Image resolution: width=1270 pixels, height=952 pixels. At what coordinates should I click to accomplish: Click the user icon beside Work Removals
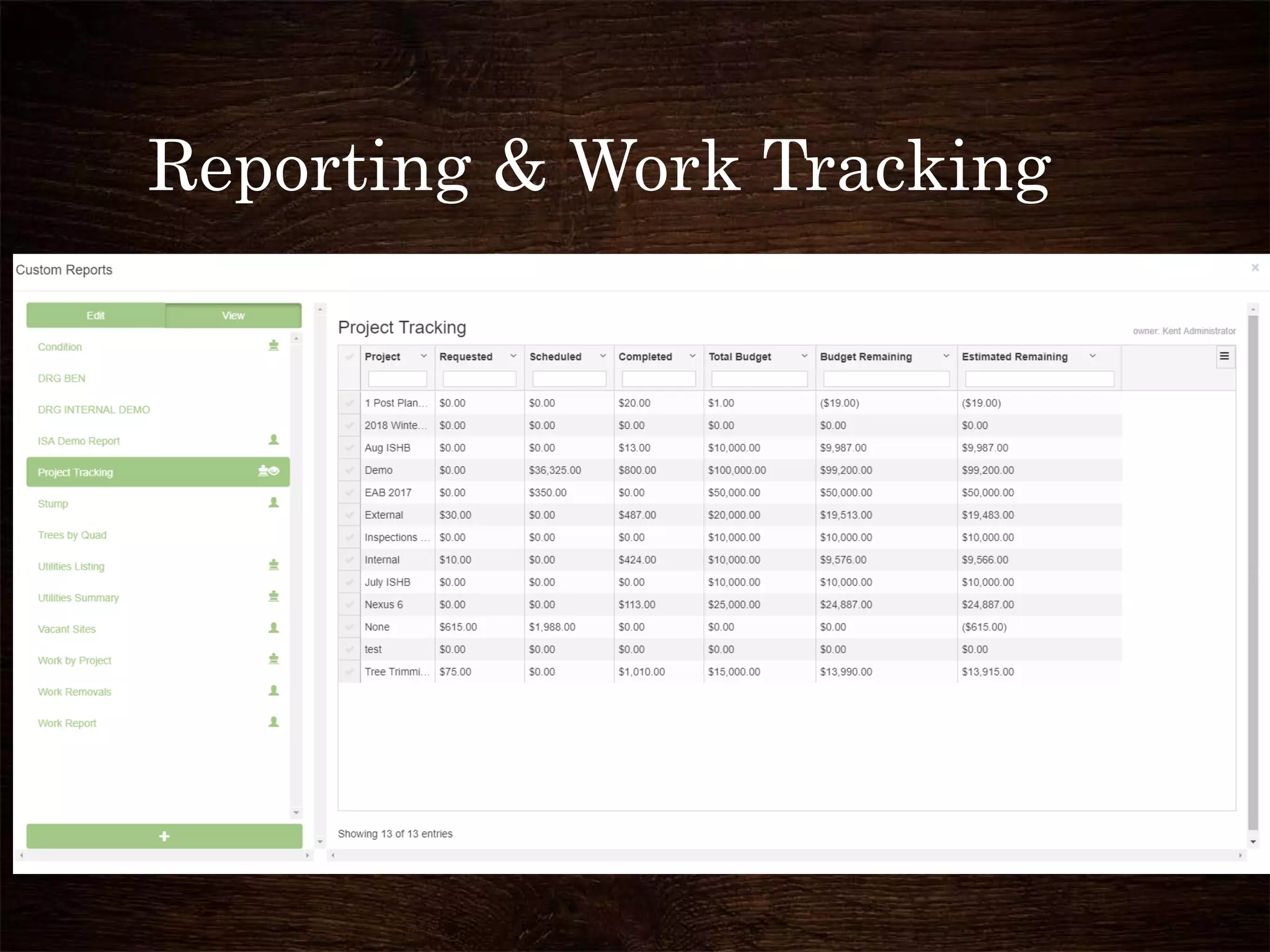(x=273, y=690)
